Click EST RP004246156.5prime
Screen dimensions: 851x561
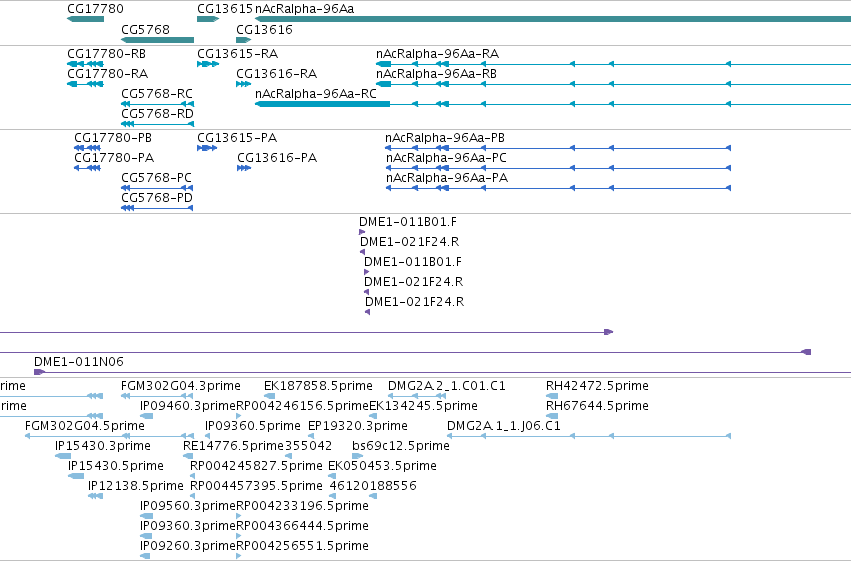click(x=303, y=406)
